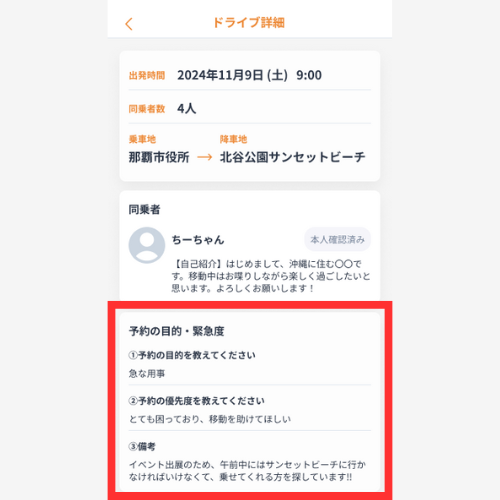Image resolution: width=500 pixels, height=500 pixels.
Task: Tap the orange back arrow
Action: point(129,24)
